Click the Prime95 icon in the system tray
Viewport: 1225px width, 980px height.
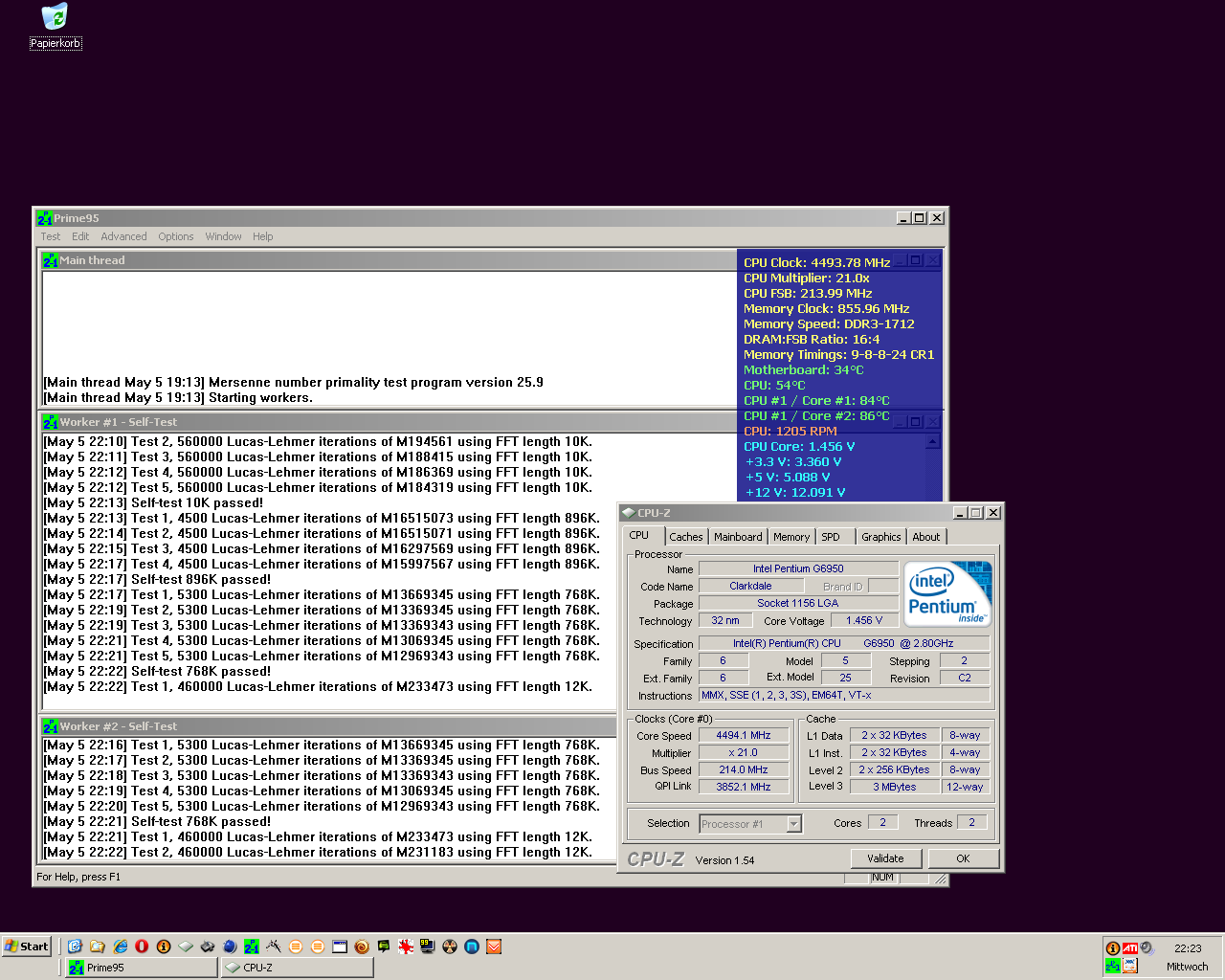(1112, 967)
